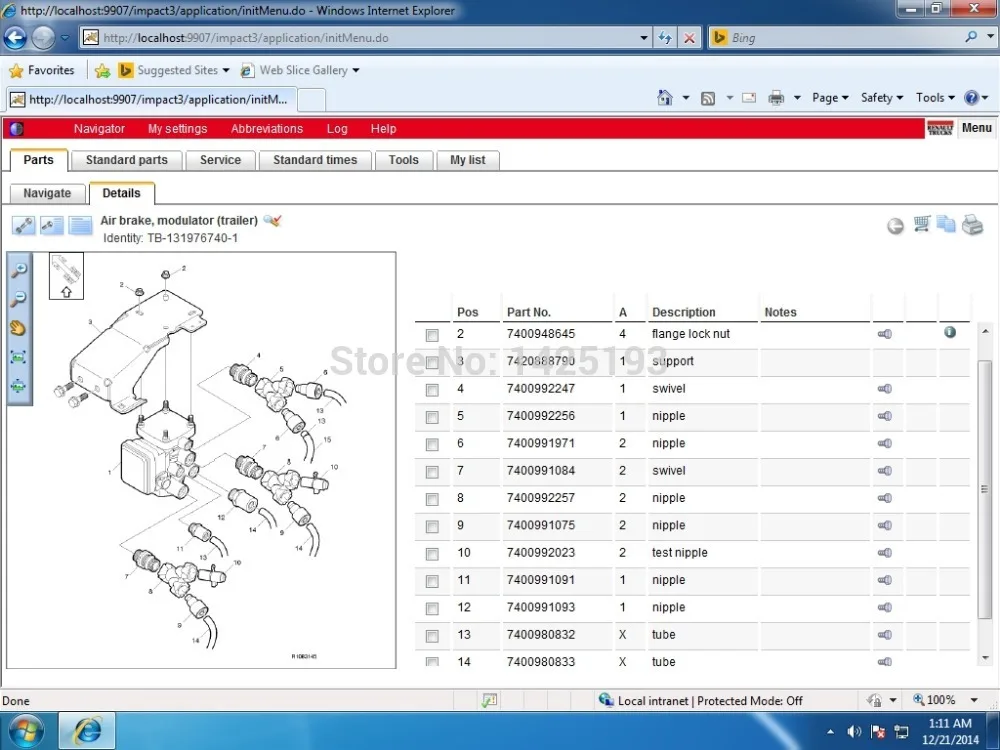Select the checkbox for Pos 13 tube
The width and height of the screenshot is (1000, 750).
(431, 635)
